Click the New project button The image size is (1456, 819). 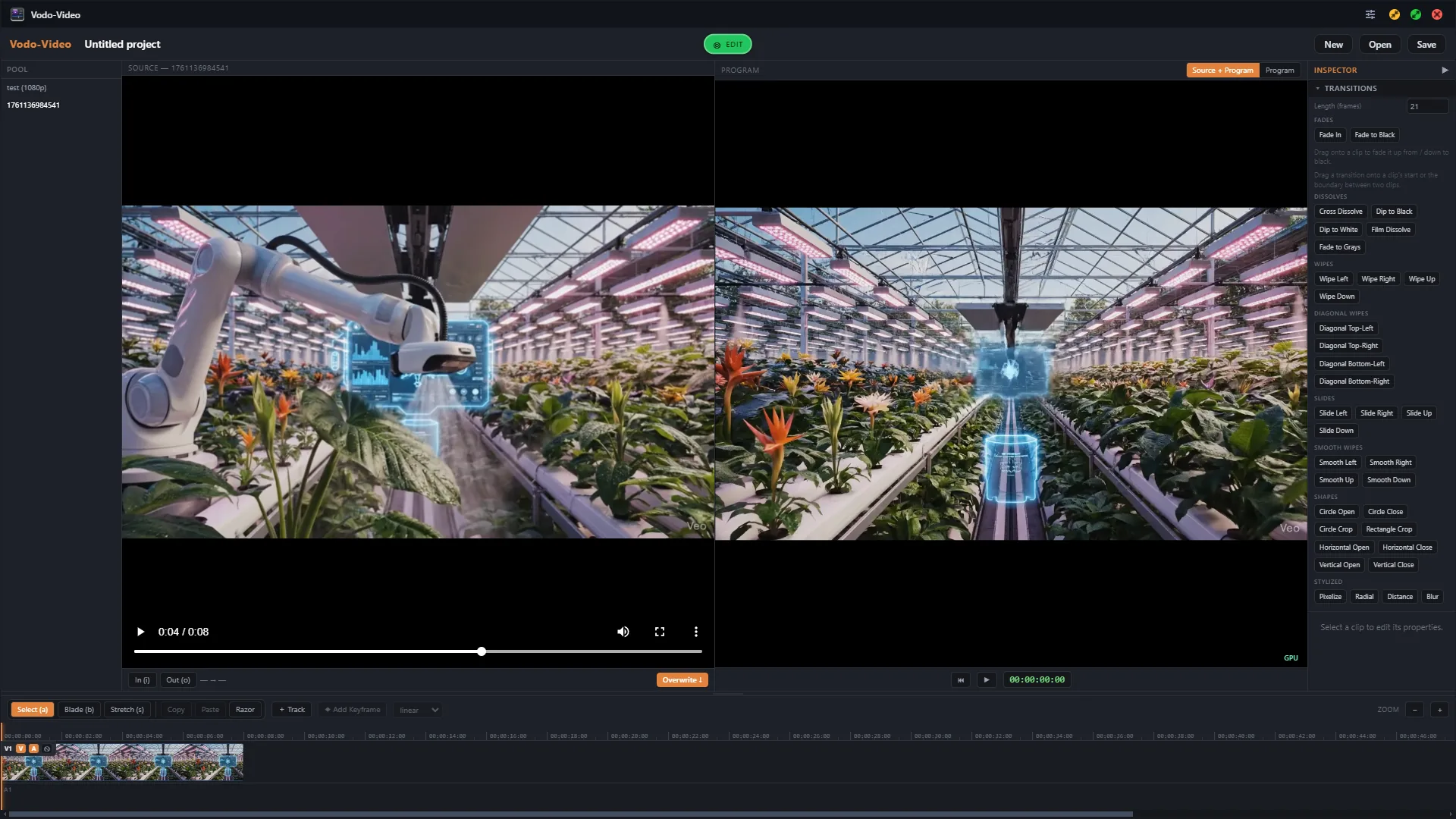(1333, 45)
